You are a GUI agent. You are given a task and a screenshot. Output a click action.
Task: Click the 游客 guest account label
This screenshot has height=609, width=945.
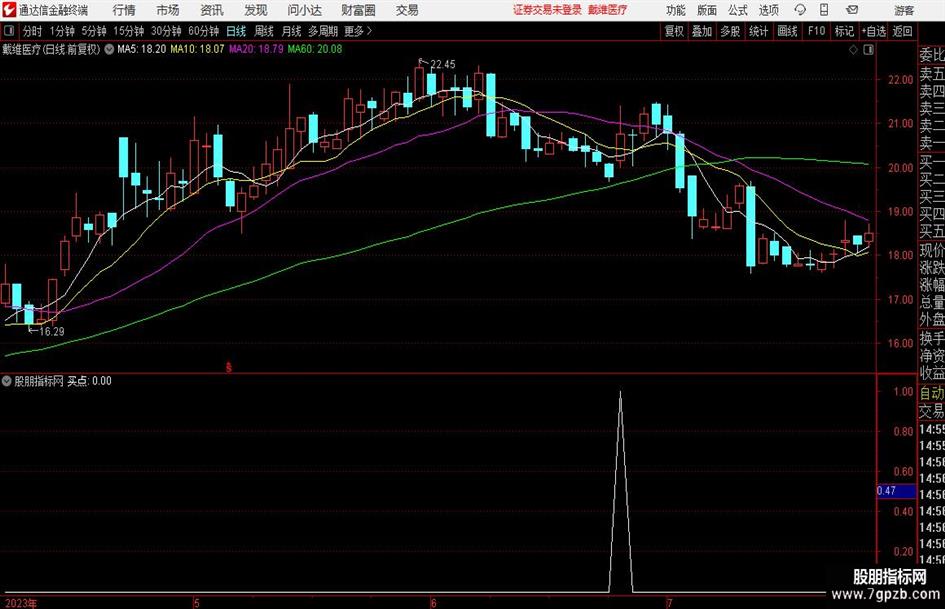(904, 10)
